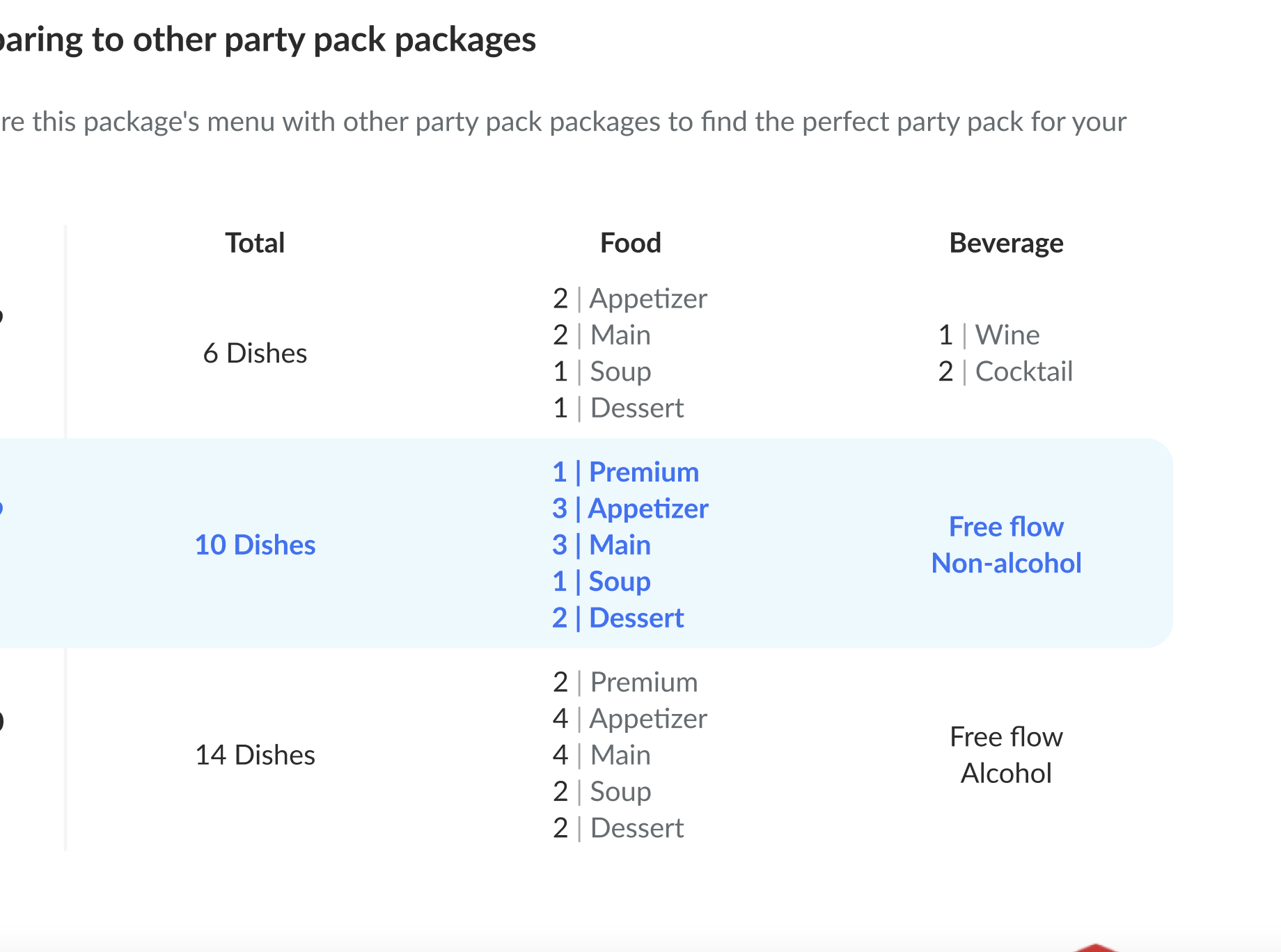Click the Beverage column header

point(1006,243)
